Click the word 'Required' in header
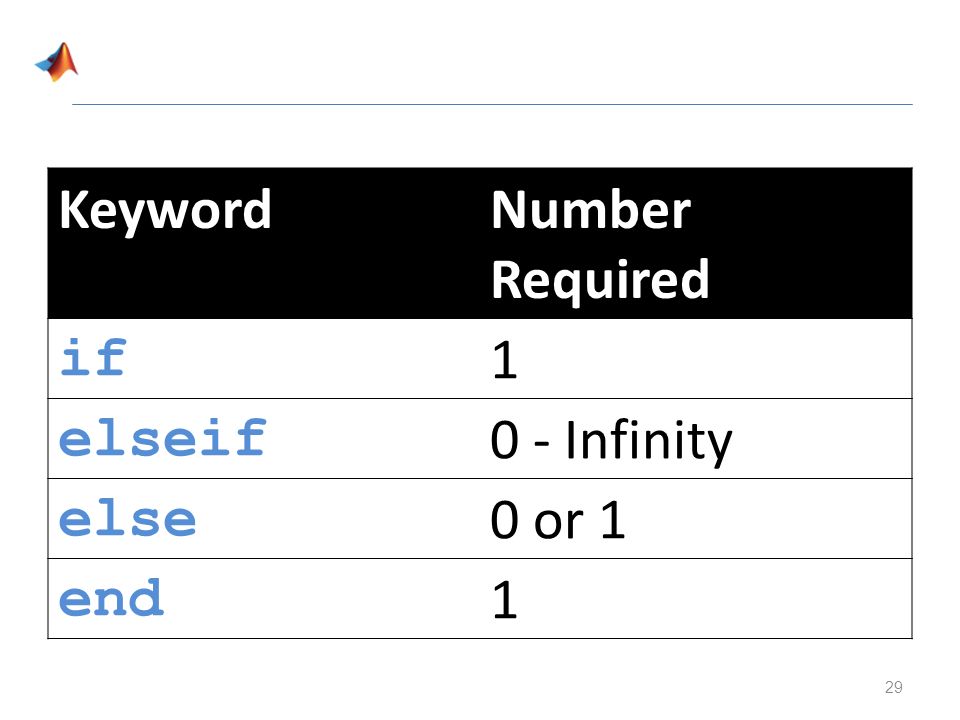Image resolution: width=960 pixels, height=720 pixels. [600, 280]
